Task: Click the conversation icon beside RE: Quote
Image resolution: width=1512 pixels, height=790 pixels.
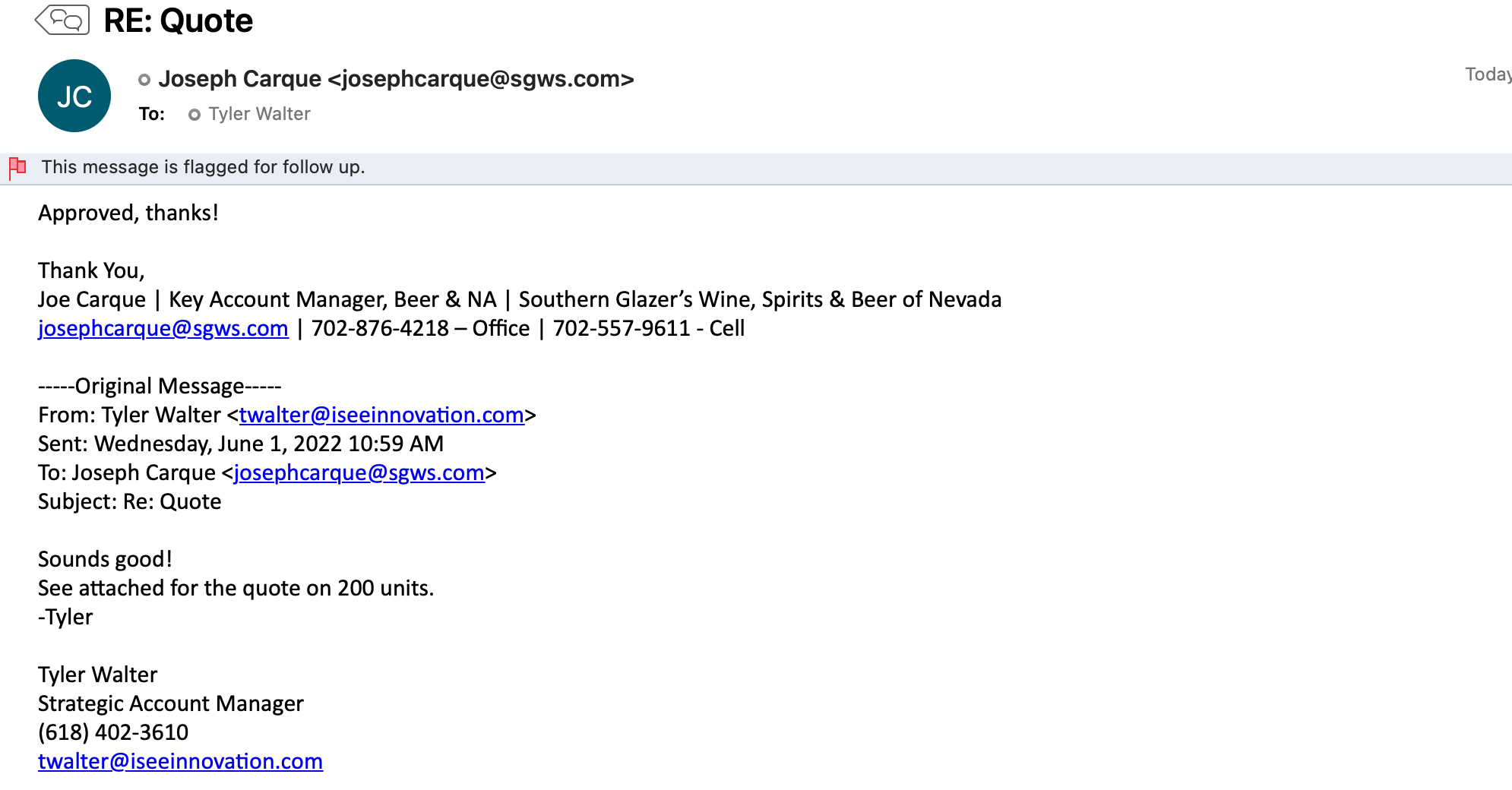Action: 63,20
